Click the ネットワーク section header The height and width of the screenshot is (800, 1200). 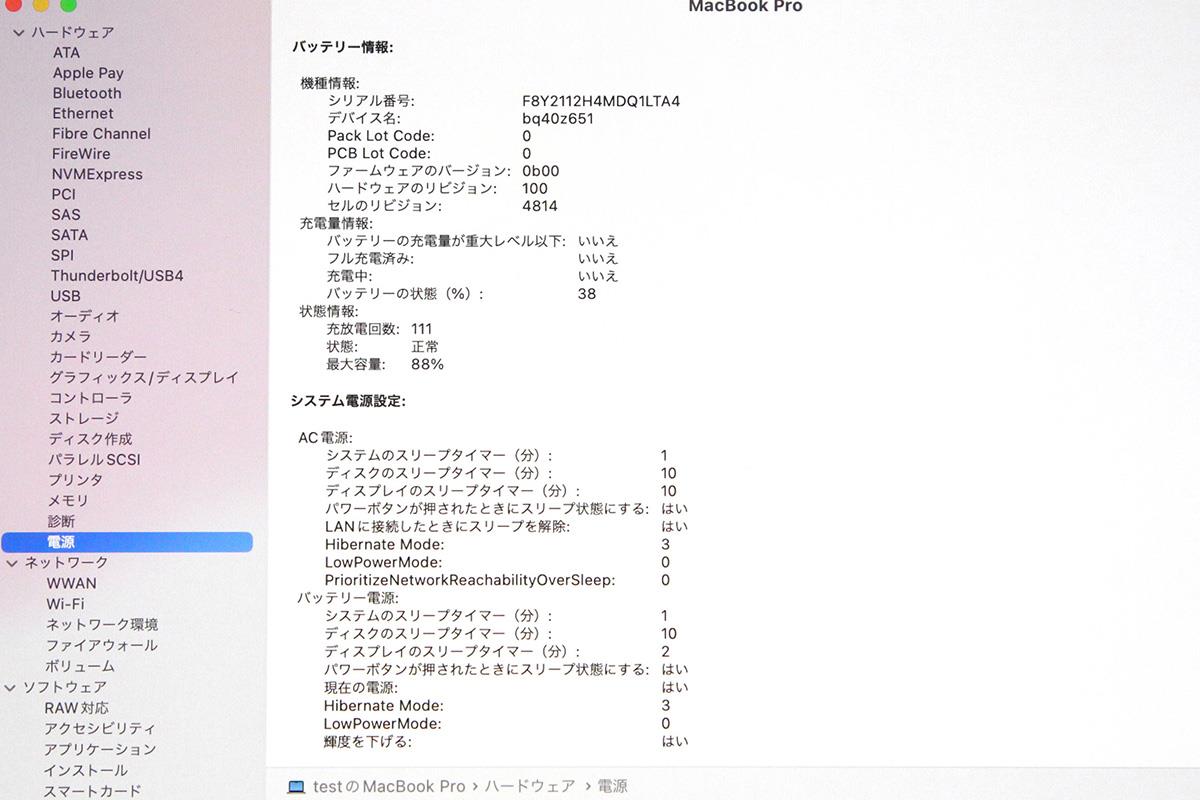(x=66, y=563)
